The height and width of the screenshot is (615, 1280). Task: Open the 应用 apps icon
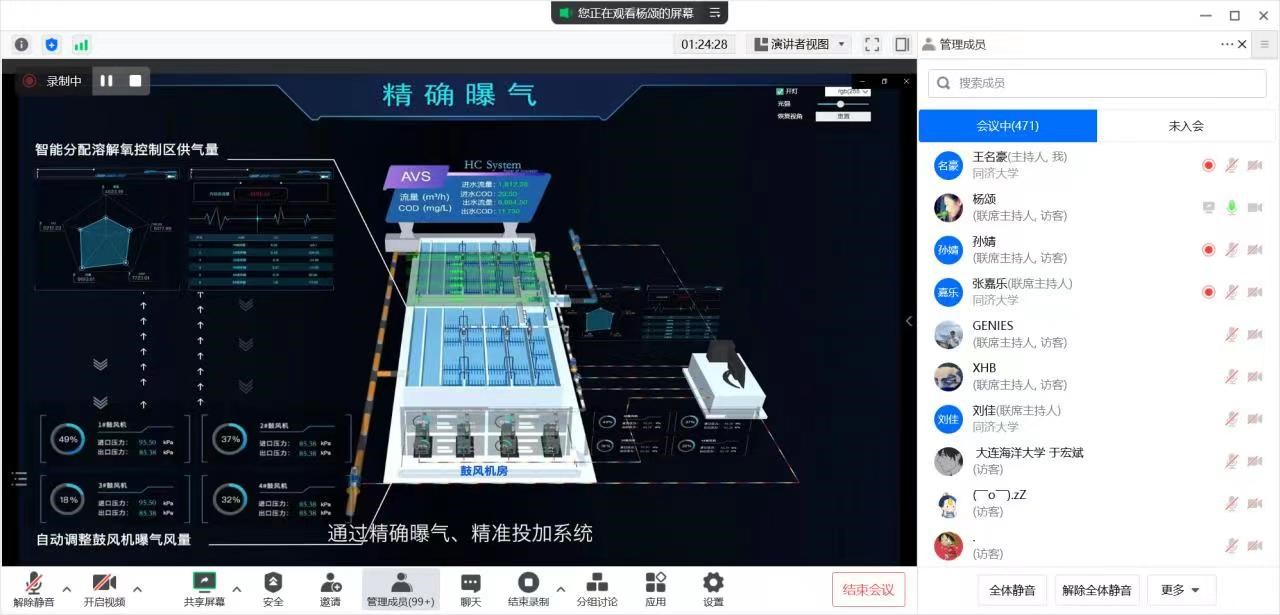coord(656,582)
